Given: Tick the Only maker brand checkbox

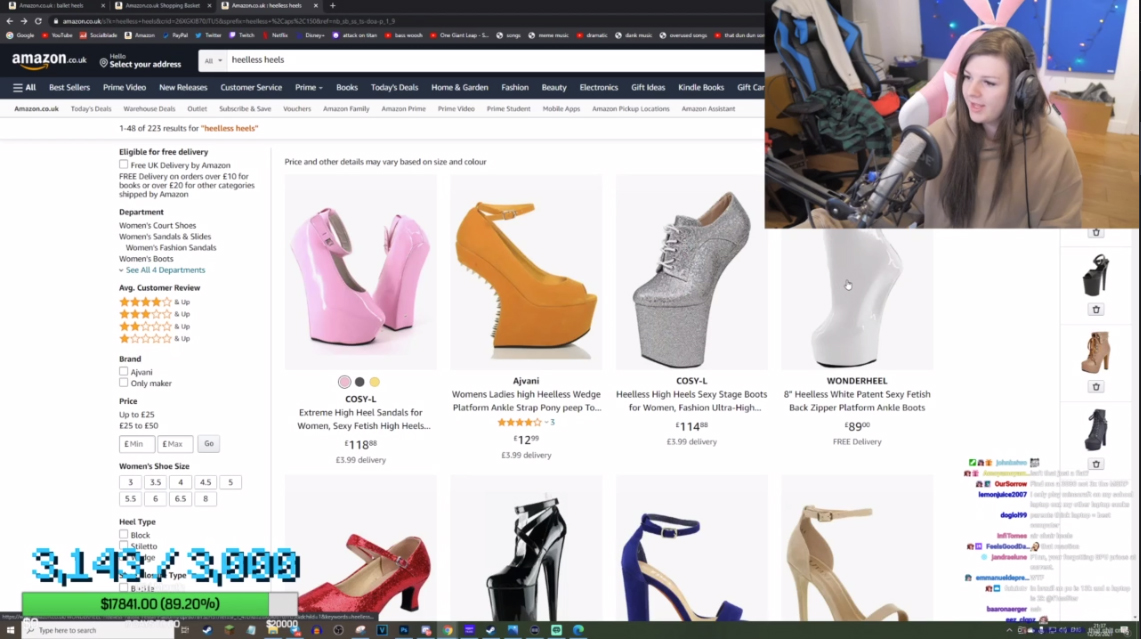Looking at the screenshot, I should coord(124,383).
